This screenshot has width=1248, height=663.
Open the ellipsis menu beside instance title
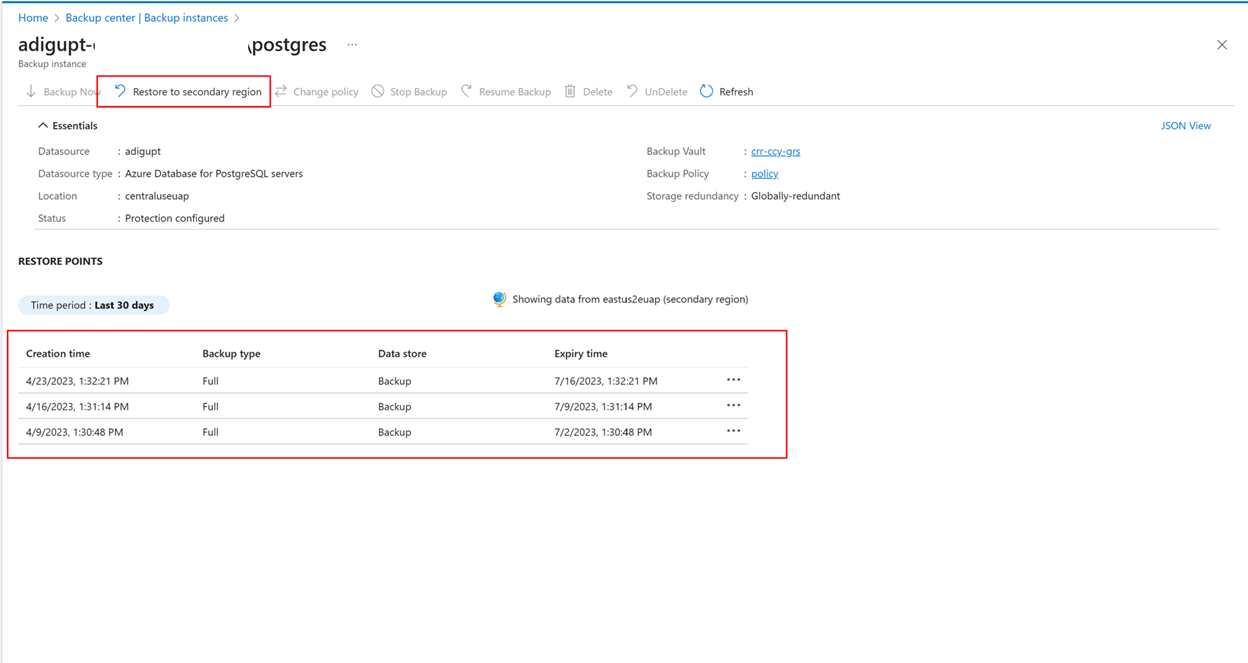click(x=351, y=45)
